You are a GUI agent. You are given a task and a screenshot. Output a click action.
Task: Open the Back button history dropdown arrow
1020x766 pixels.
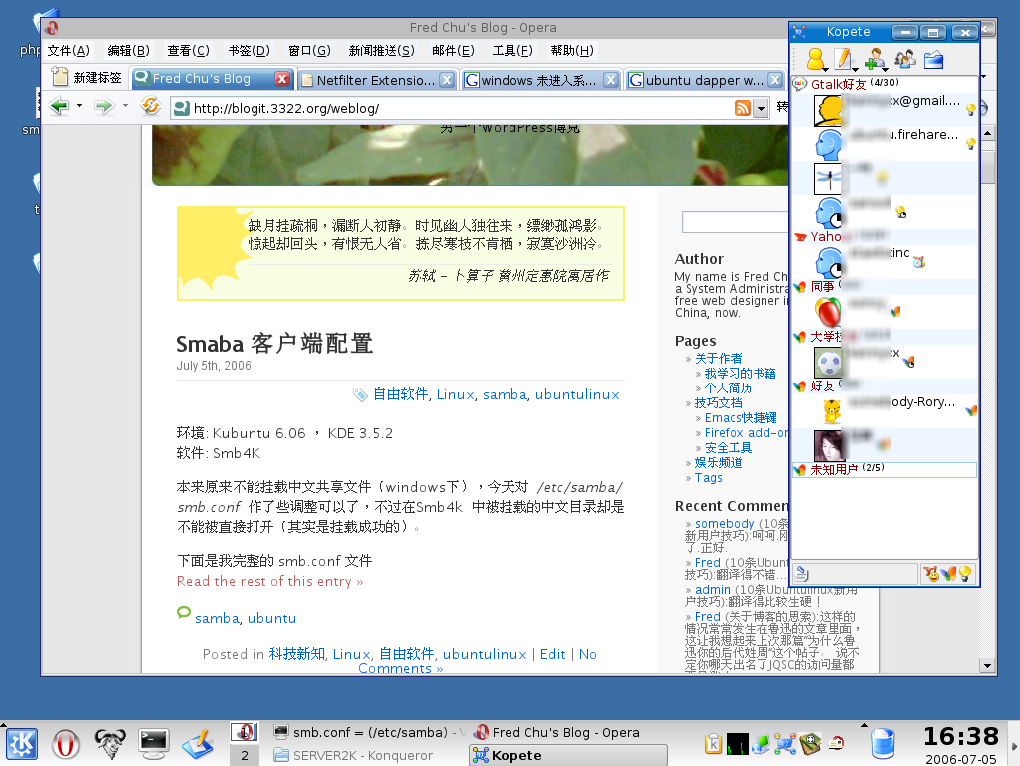coord(79,106)
